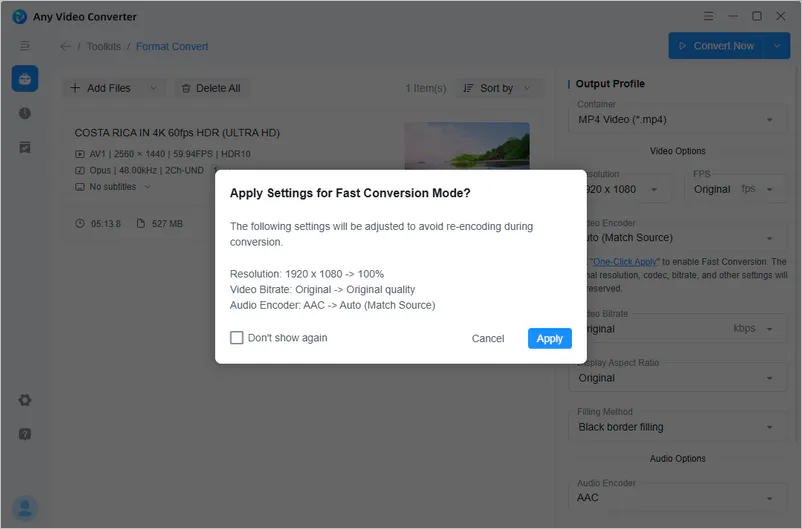Click the 1 Item(s) count label
The image size is (802, 529).
[426, 88]
